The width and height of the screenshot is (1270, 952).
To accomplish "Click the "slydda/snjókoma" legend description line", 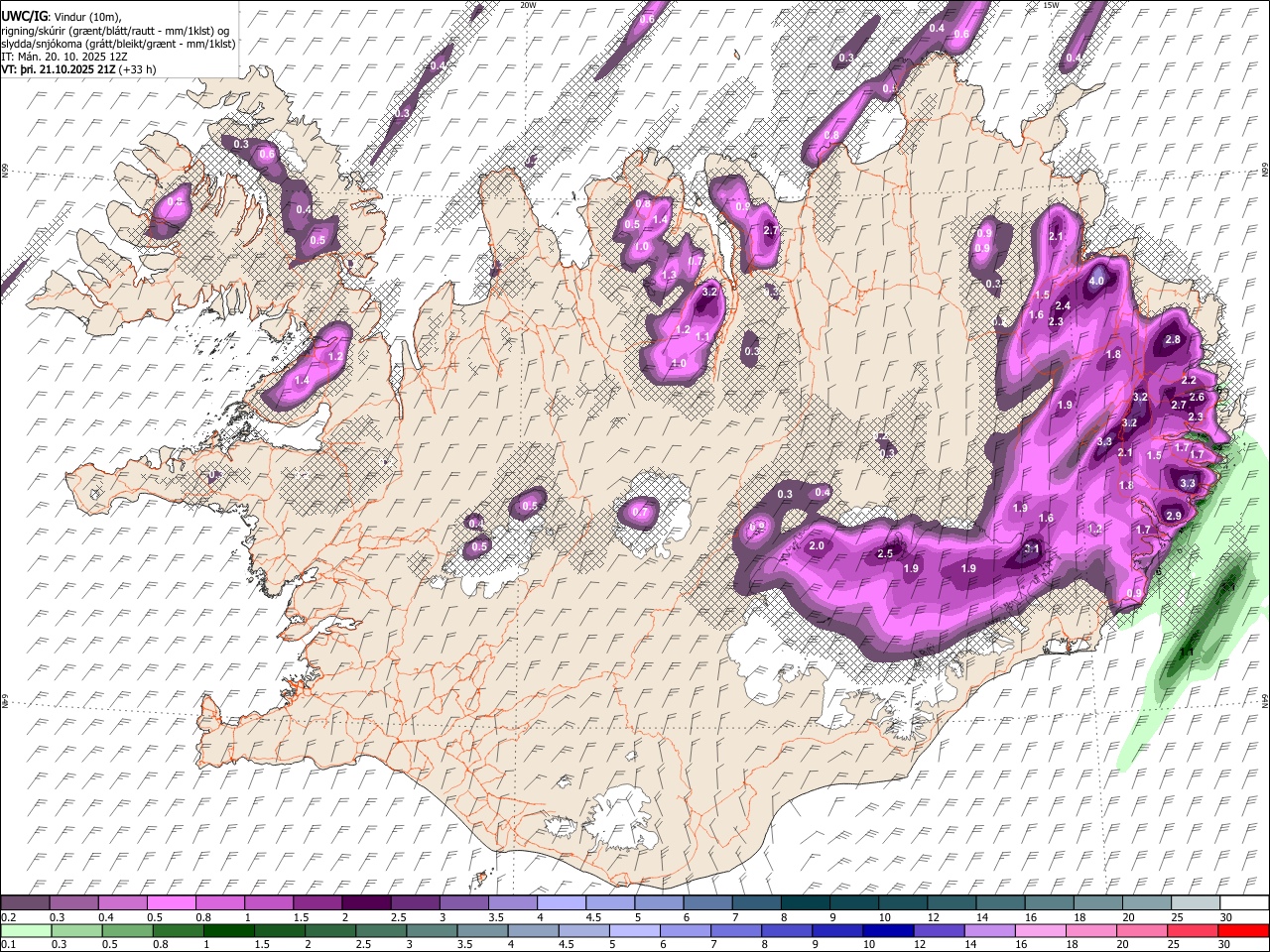I will coord(119,44).
